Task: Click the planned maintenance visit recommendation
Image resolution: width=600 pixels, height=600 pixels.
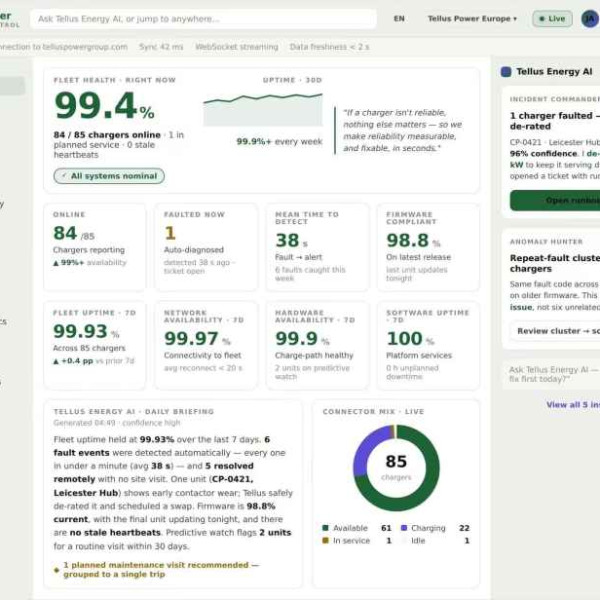Action: point(161,569)
